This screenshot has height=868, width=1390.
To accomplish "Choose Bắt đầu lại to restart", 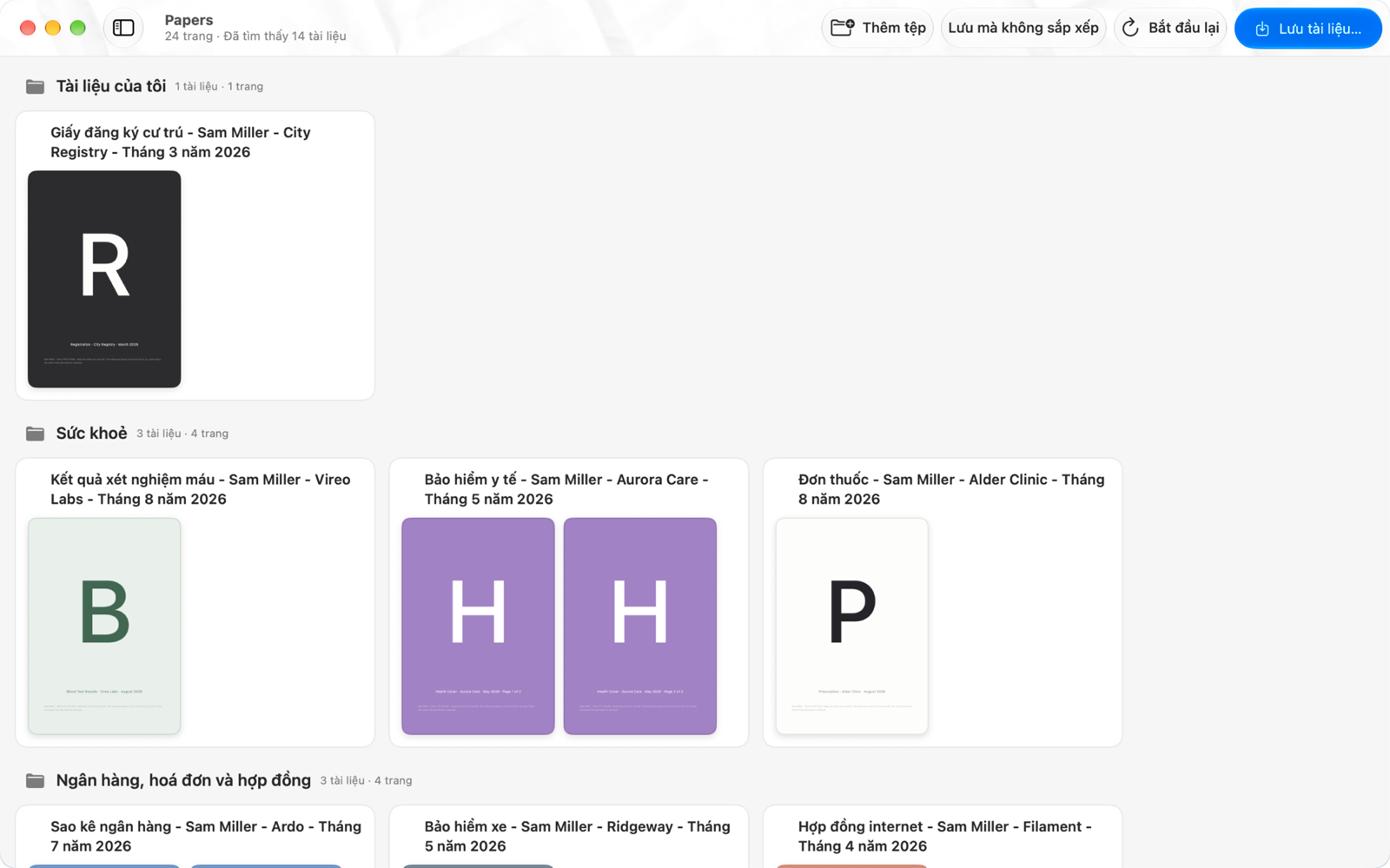I will [1169, 28].
